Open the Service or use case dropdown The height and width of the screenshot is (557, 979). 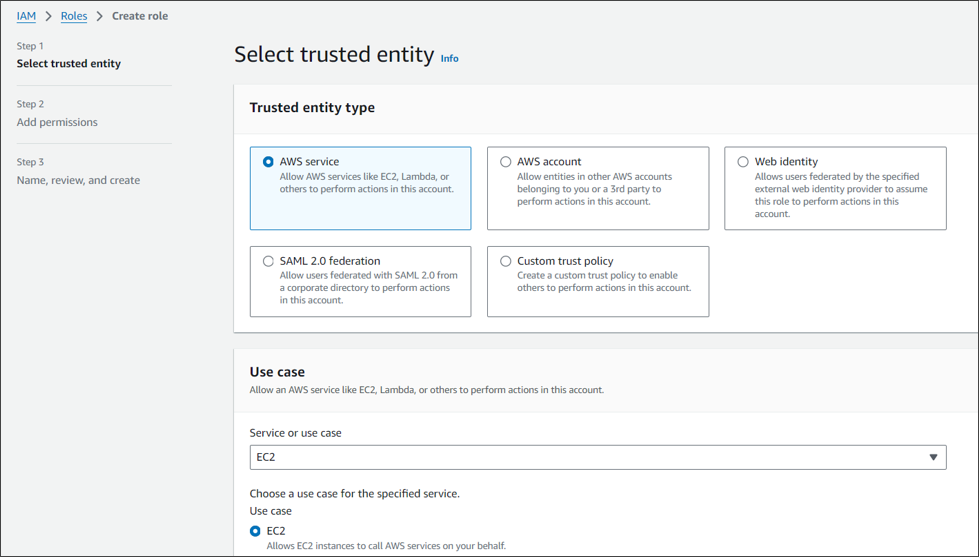click(x=597, y=457)
